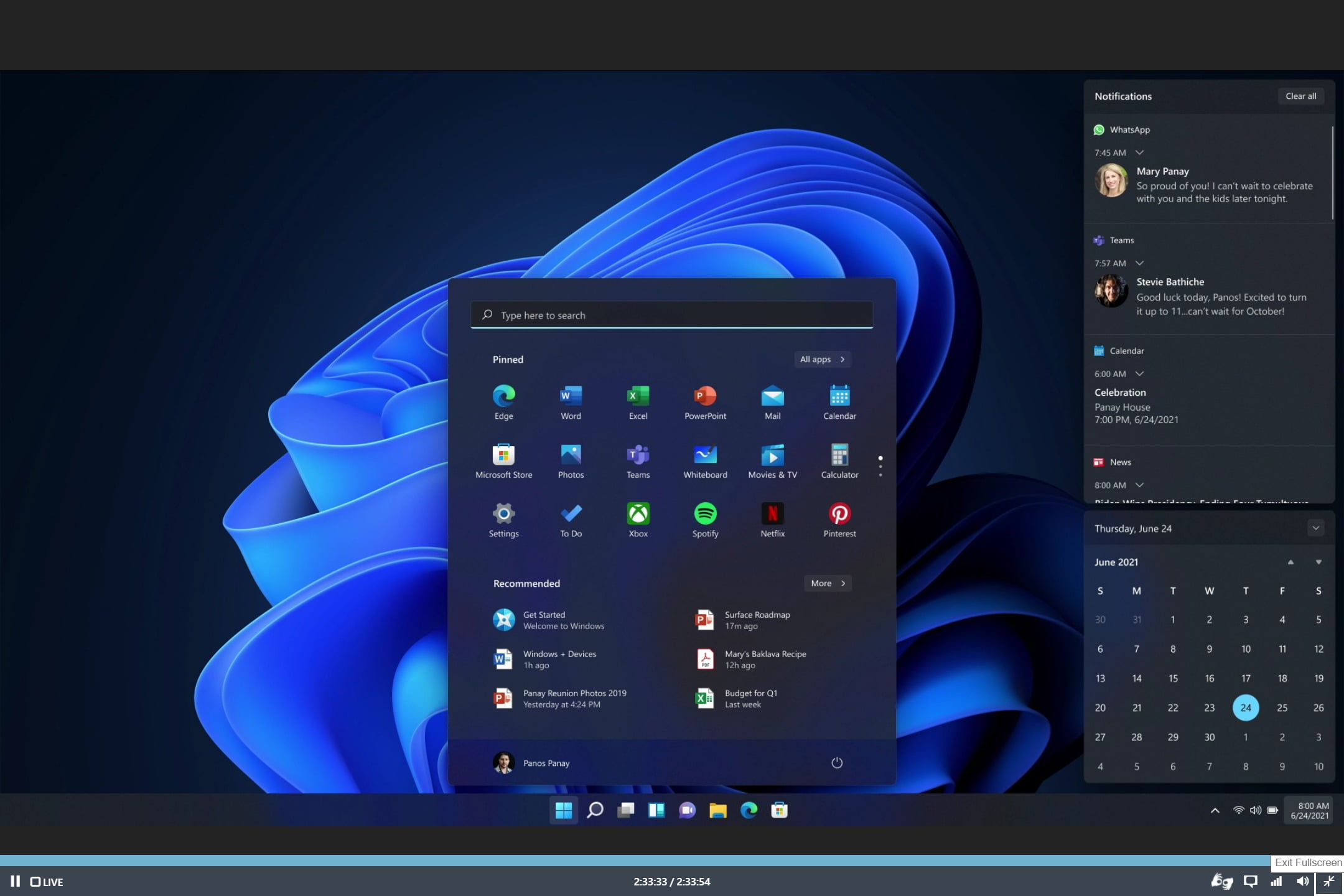Open File Explorer from taskbar
Screen dimensions: 1344x896
click(718, 810)
